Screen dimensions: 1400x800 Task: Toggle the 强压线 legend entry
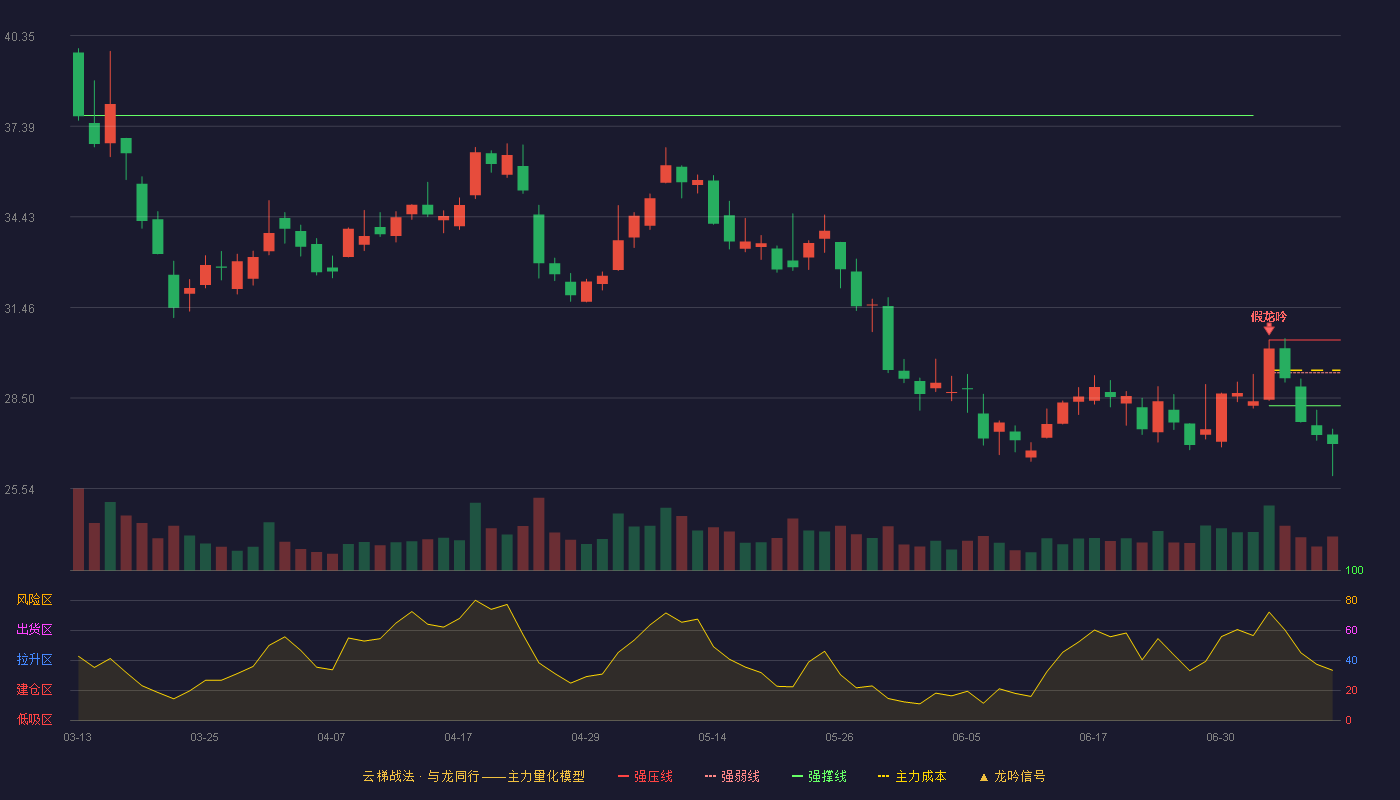point(645,776)
